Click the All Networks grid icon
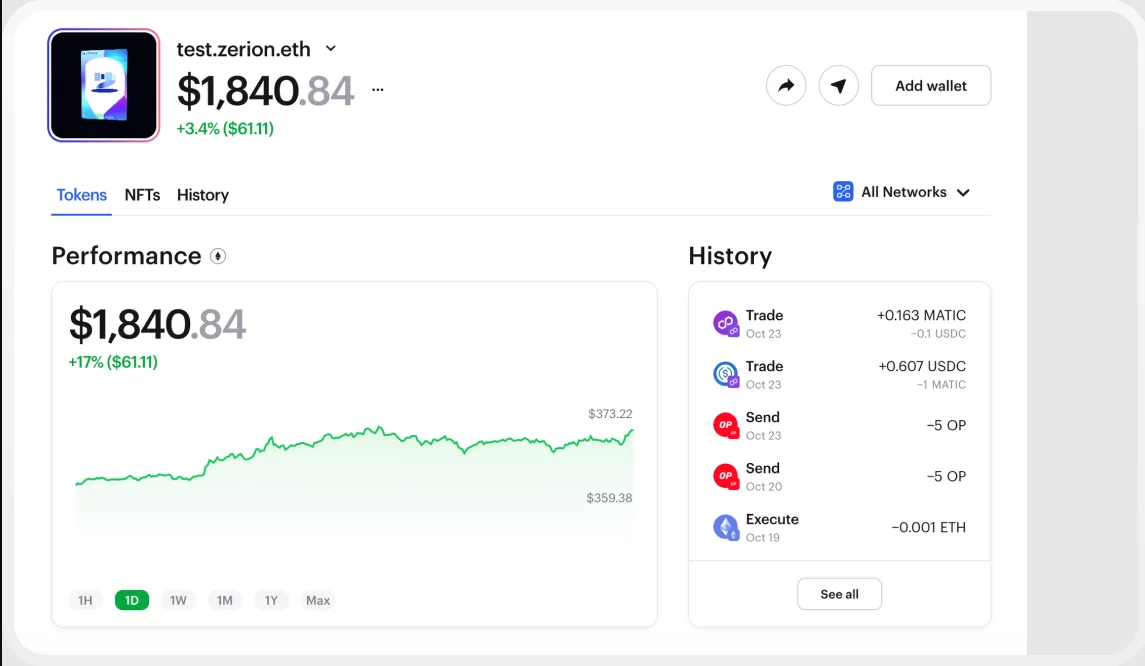Viewport: 1145px width, 666px height. click(843, 192)
